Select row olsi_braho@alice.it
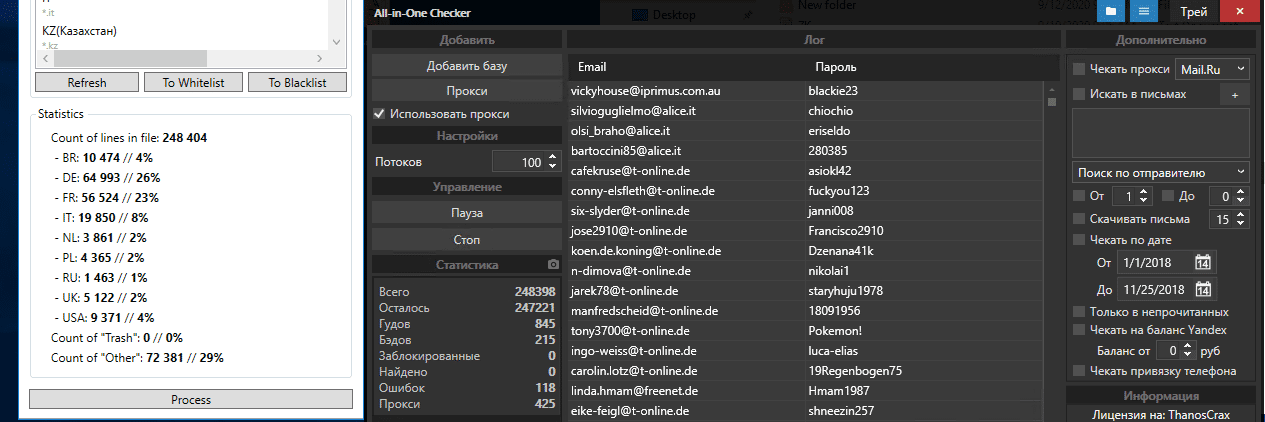The image size is (1265, 422). pyautogui.click(x=805, y=131)
